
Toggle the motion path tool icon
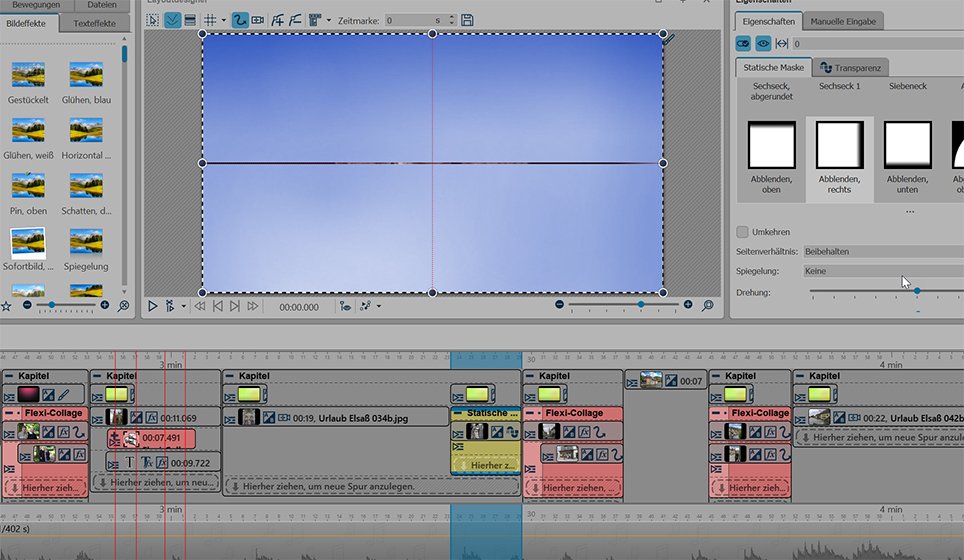240,20
